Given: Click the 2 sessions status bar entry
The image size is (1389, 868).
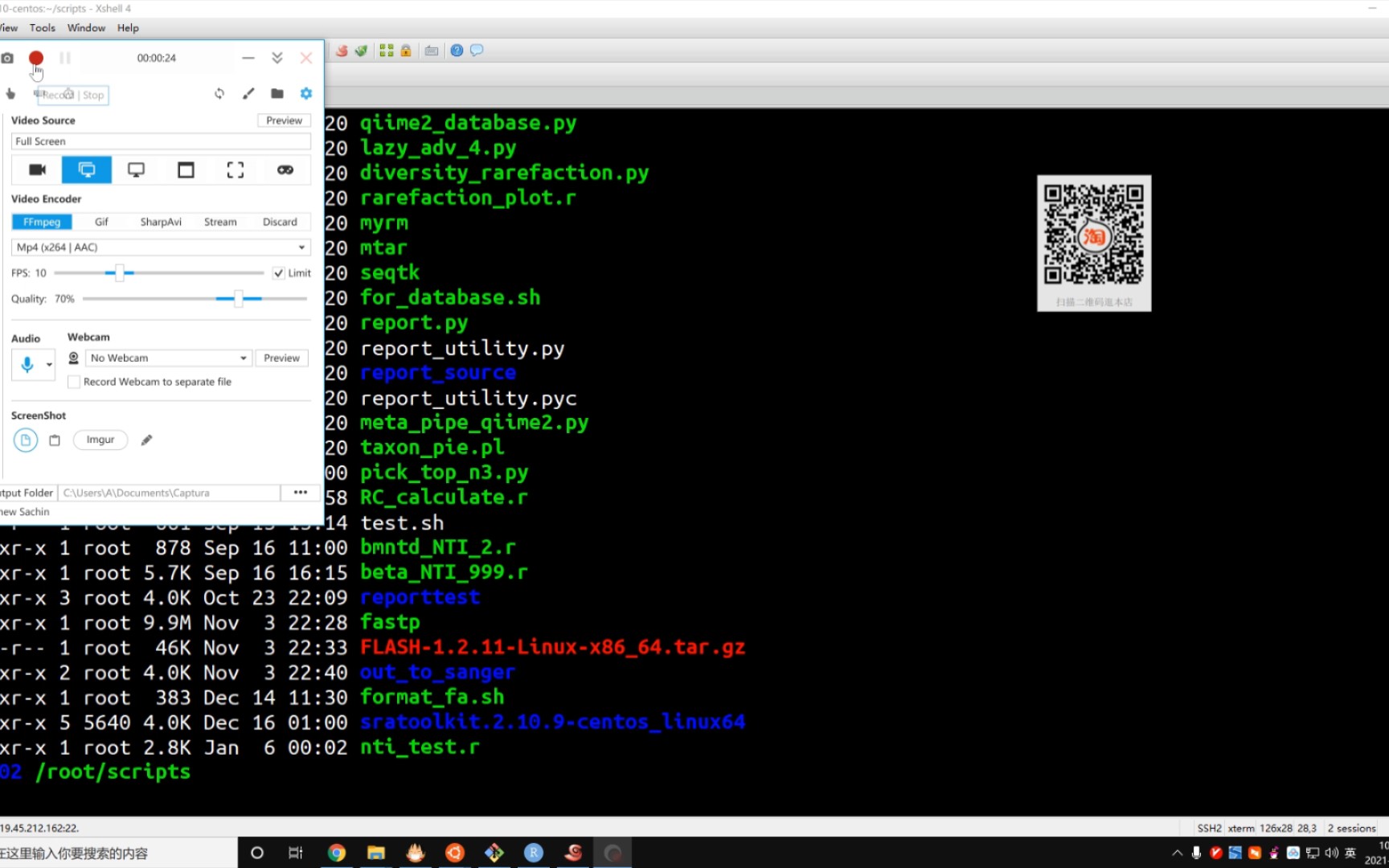Looking at the screenshot, I should (1351, 828).
